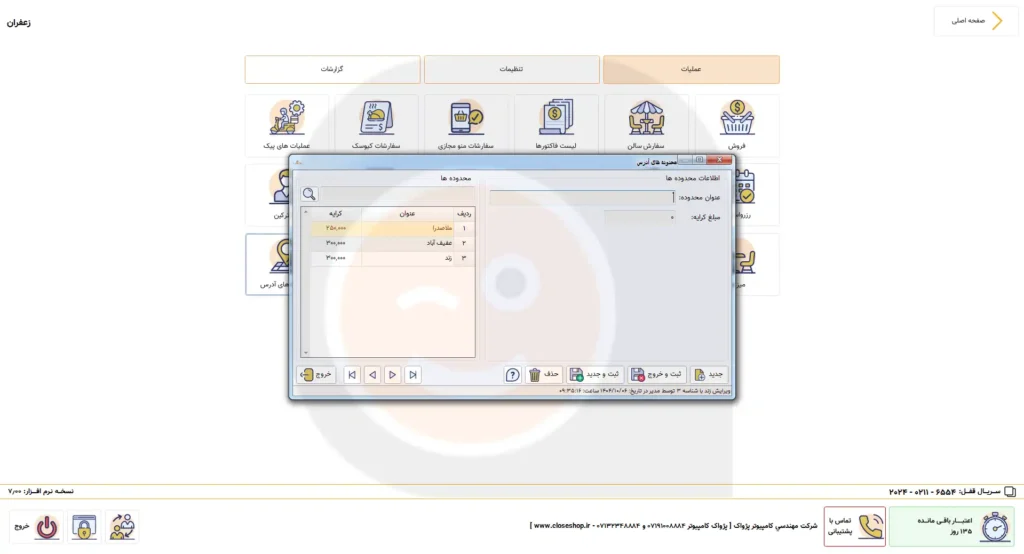Click the عنوان محدوده input field
Image resolution: width=1024 pixels, height=554 pixels.
[581, 198]
